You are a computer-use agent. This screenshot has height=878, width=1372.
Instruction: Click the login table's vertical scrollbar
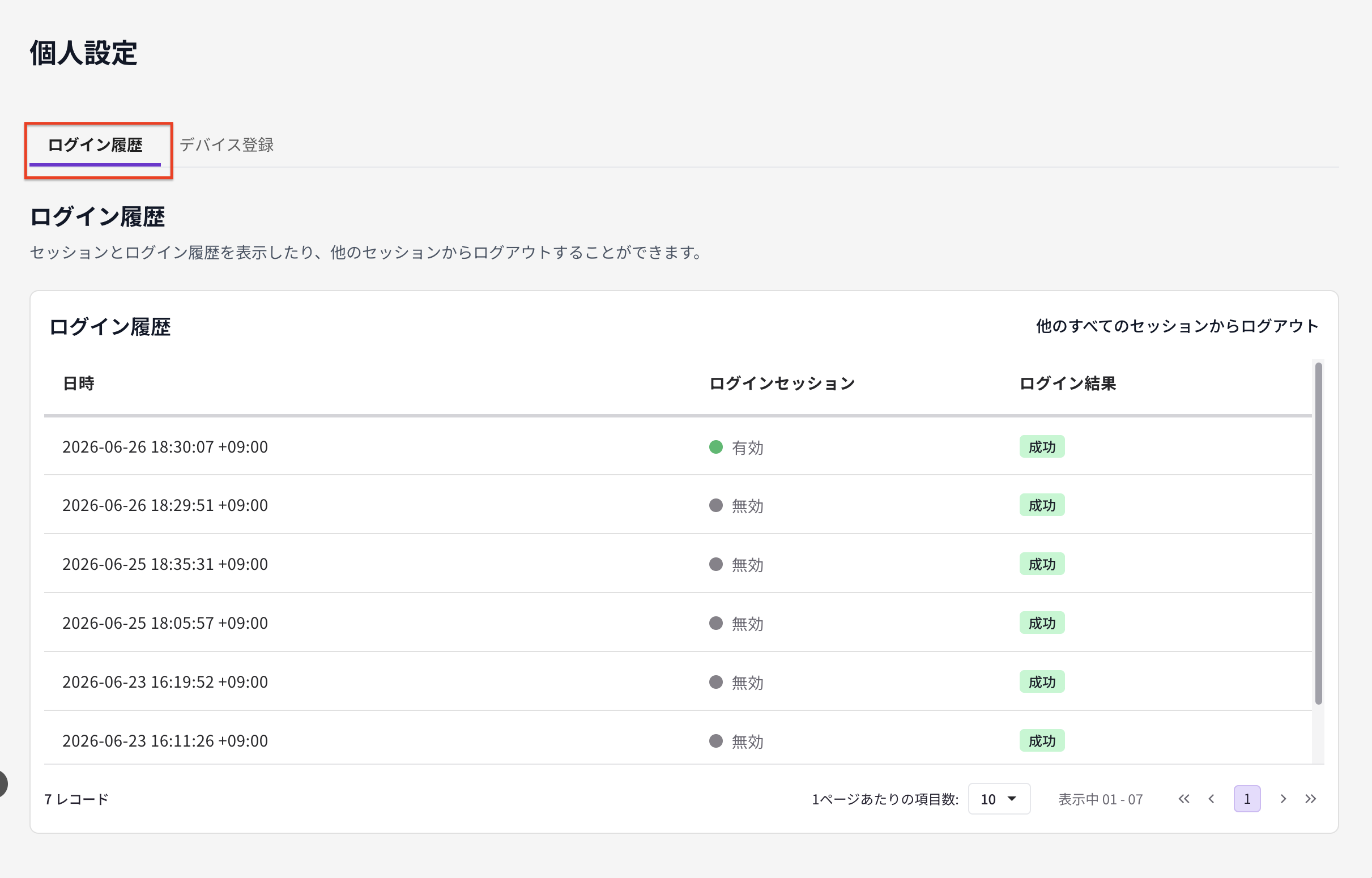(1318, 534)
